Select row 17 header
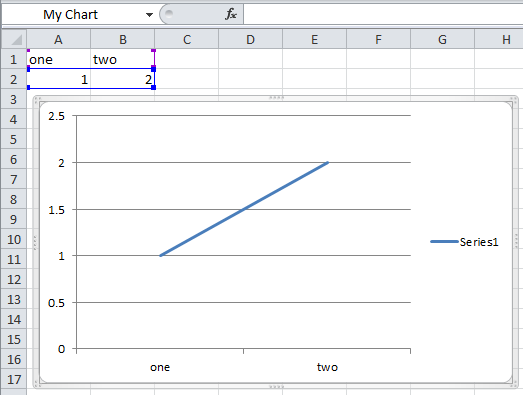The image size is (523, 395). [14, 379]
